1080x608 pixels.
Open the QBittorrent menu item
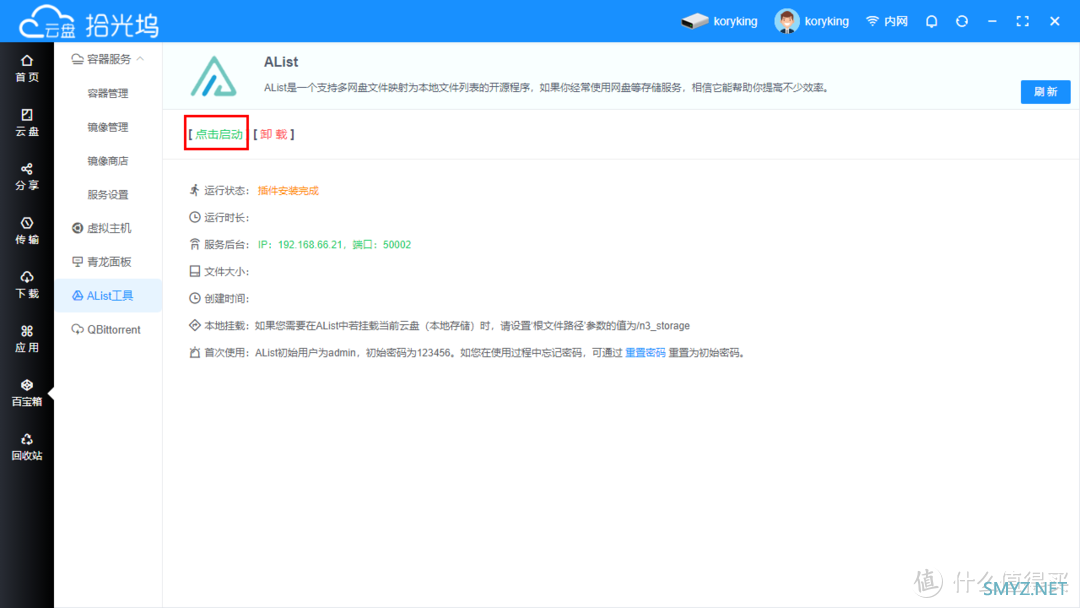click(x=106, y=329)
